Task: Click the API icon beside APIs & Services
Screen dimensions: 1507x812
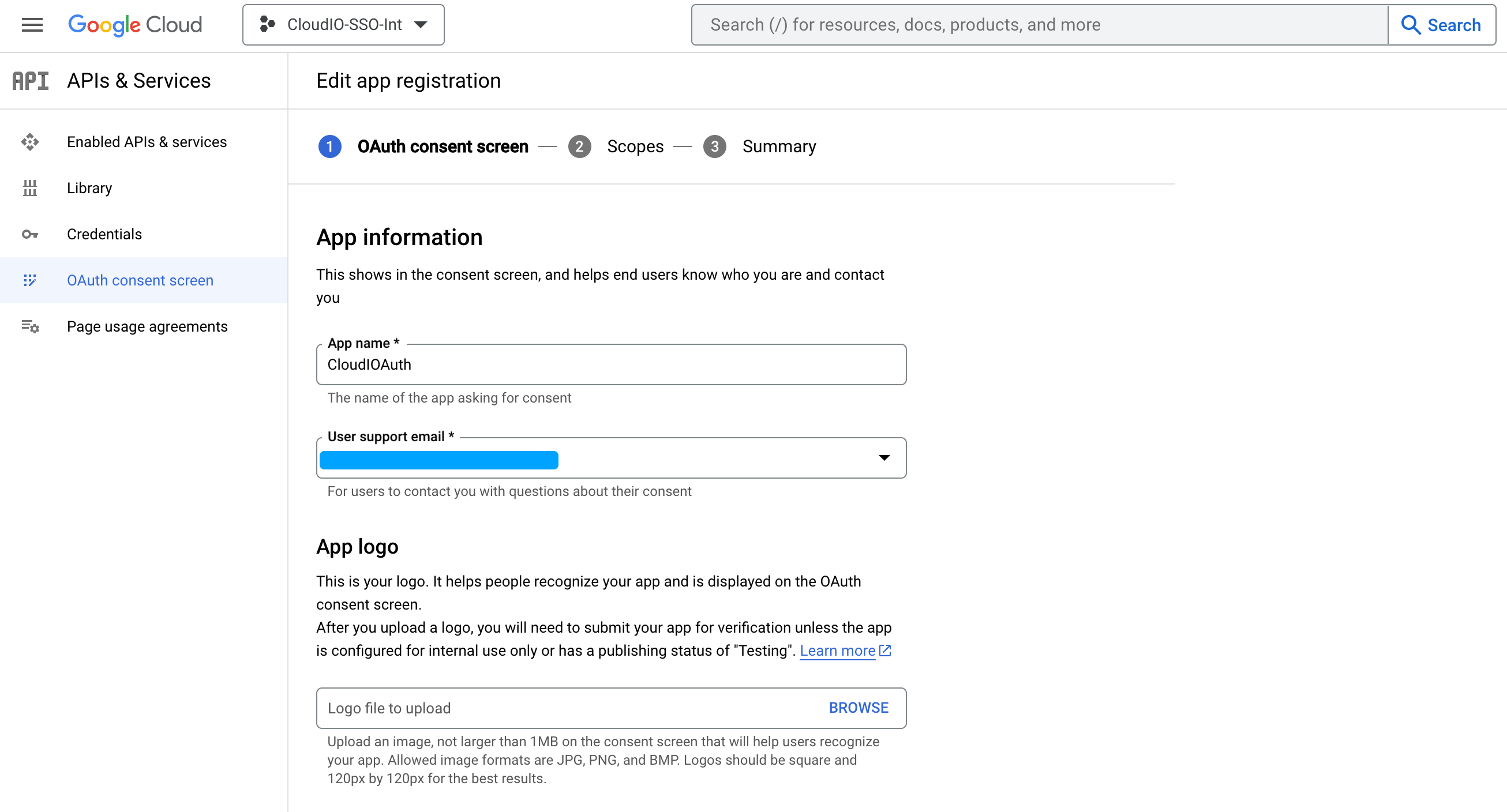Action: pos(31,81)
